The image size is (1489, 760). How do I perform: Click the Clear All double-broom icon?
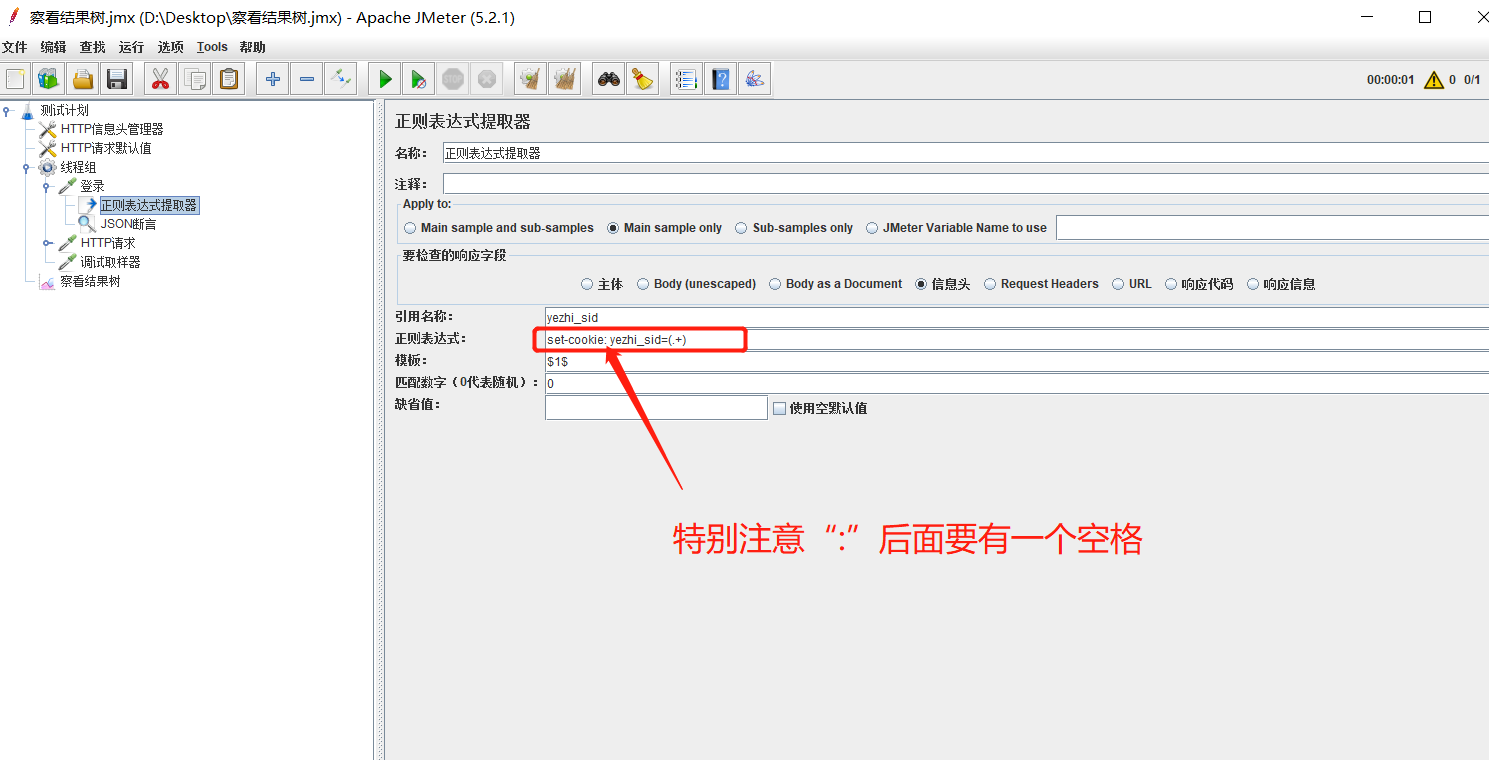(564, 79)
